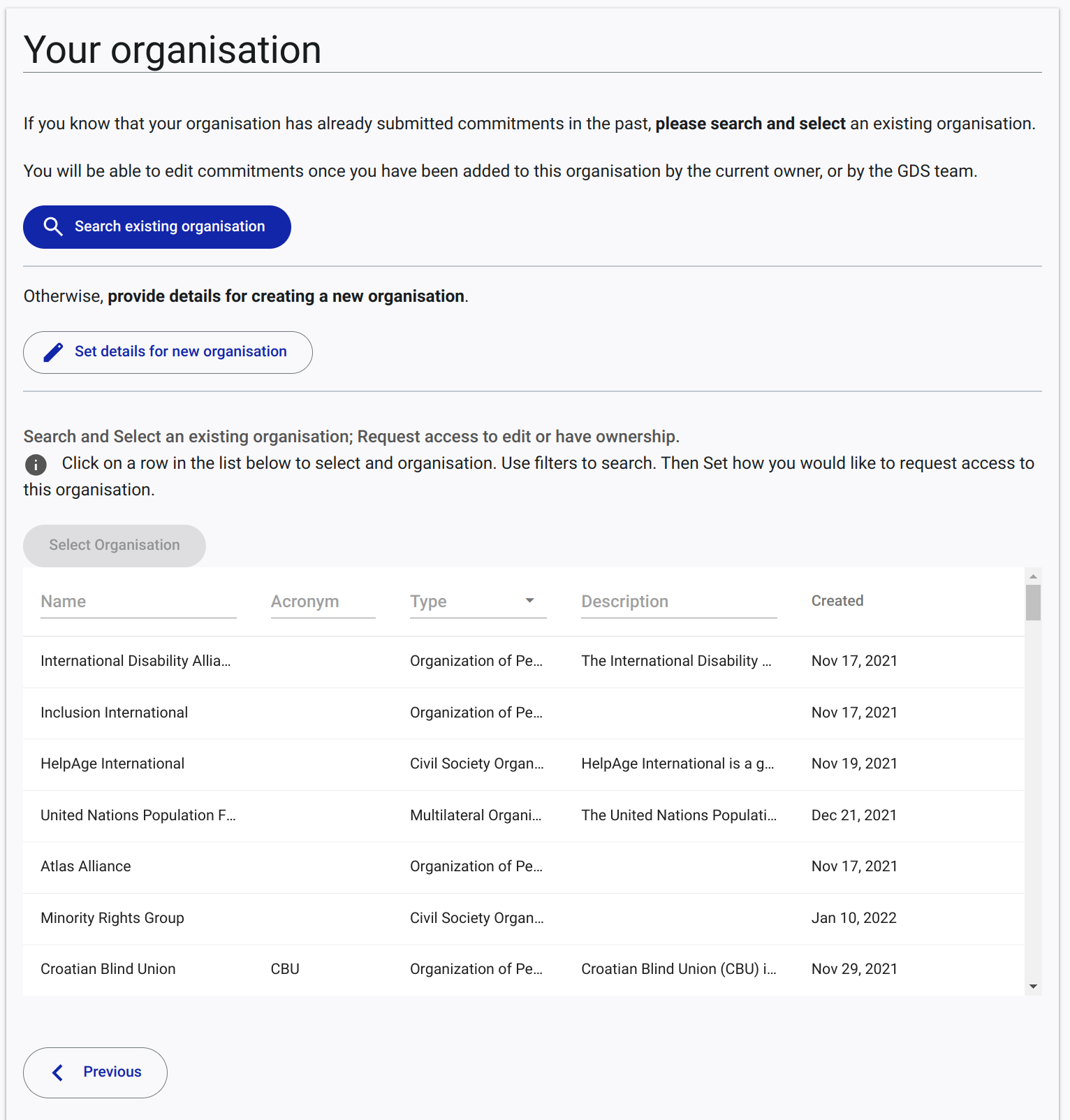Click the Jan 10, 2022 date cell
Screen dimensions: 1070x1120
point(854,919)
